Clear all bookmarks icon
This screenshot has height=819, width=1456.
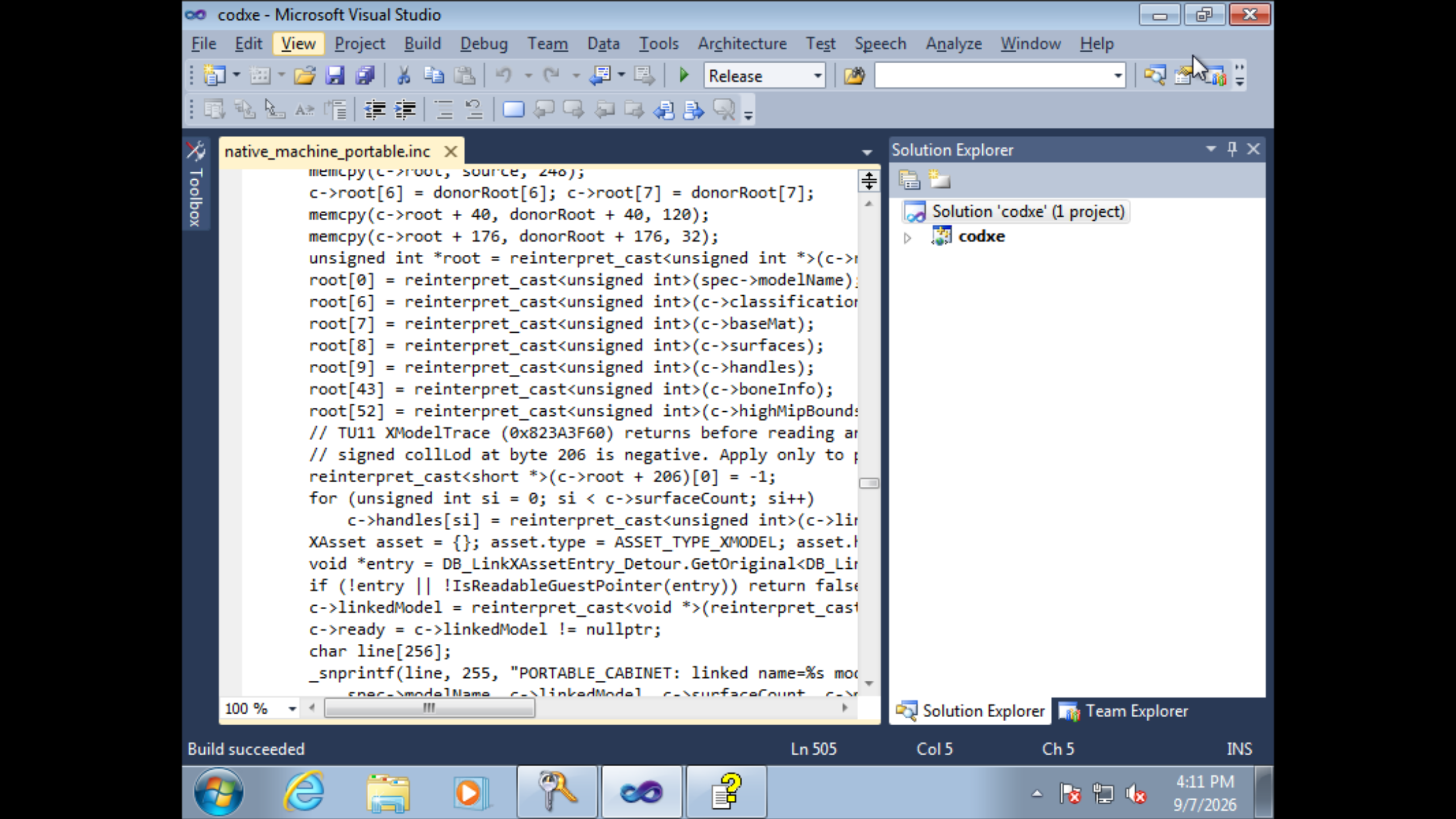pos(724,109)
